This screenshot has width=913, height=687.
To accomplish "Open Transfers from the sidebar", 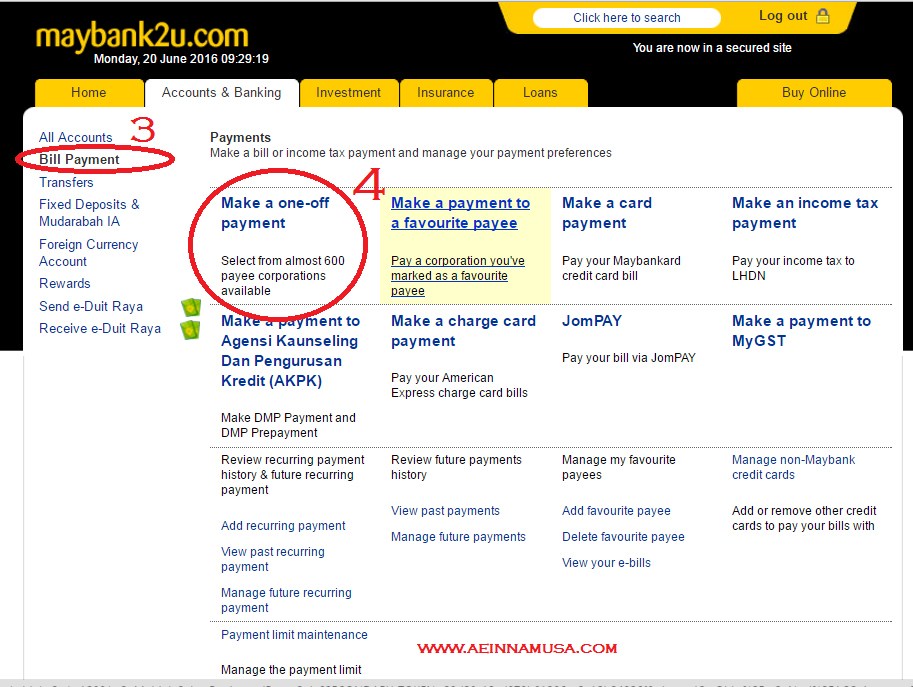I will tap(66, 182).
